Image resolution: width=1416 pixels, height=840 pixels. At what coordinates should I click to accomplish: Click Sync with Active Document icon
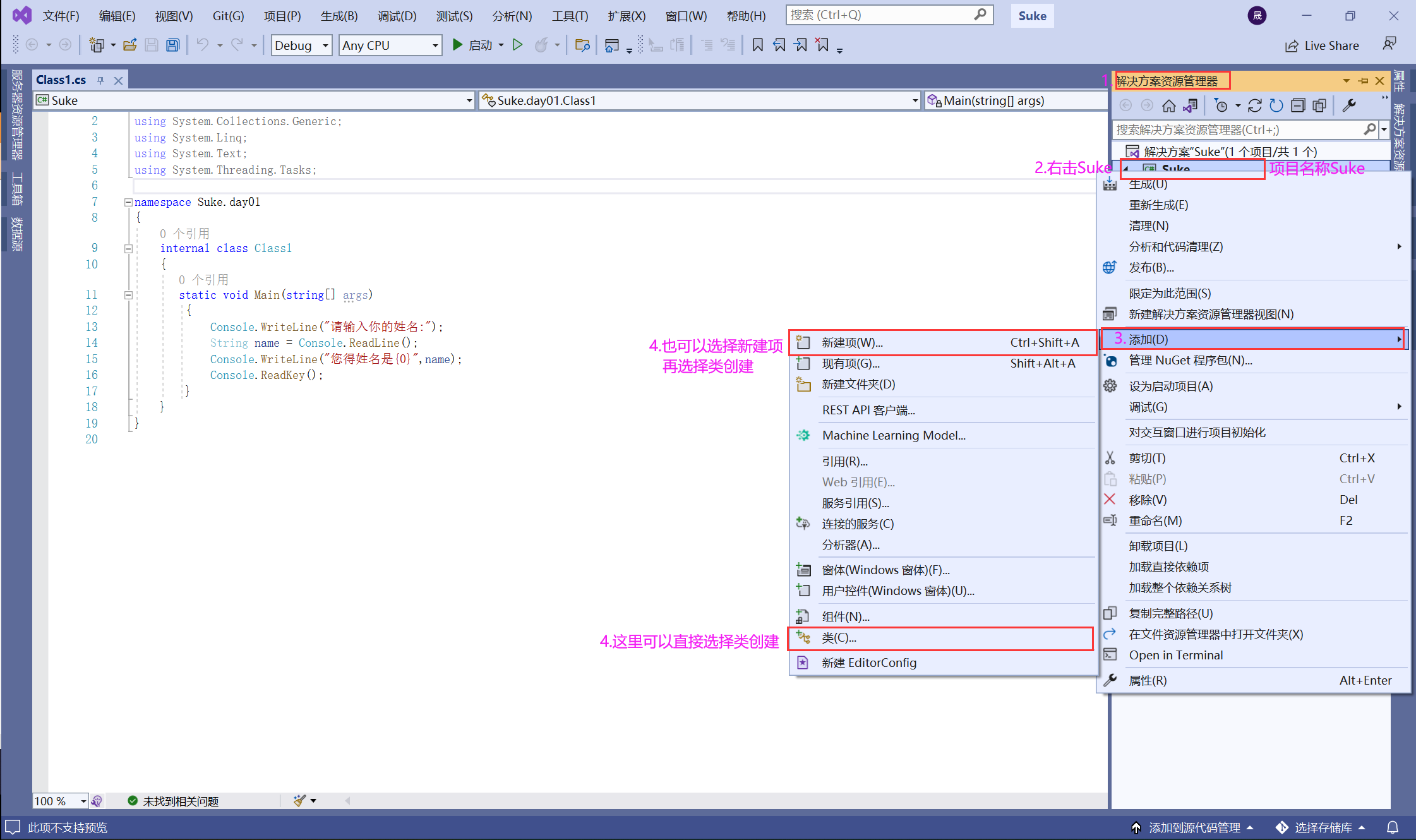(1254, 105)
